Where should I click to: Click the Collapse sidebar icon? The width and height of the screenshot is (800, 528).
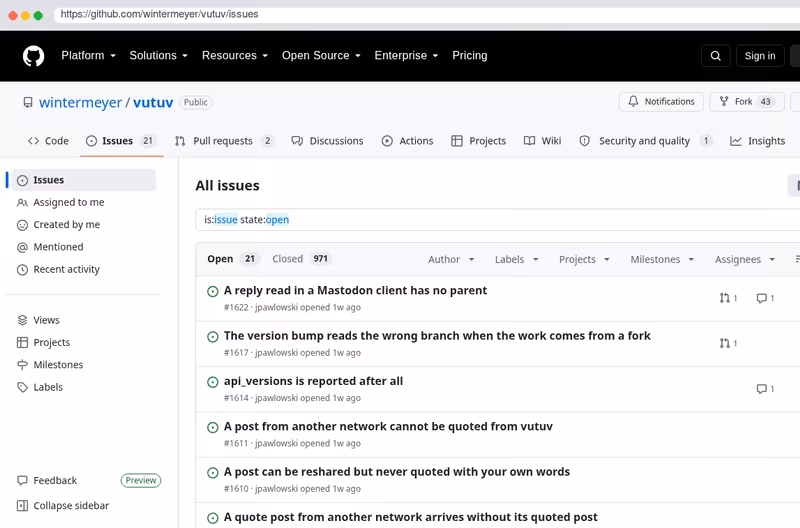[22, 506]
